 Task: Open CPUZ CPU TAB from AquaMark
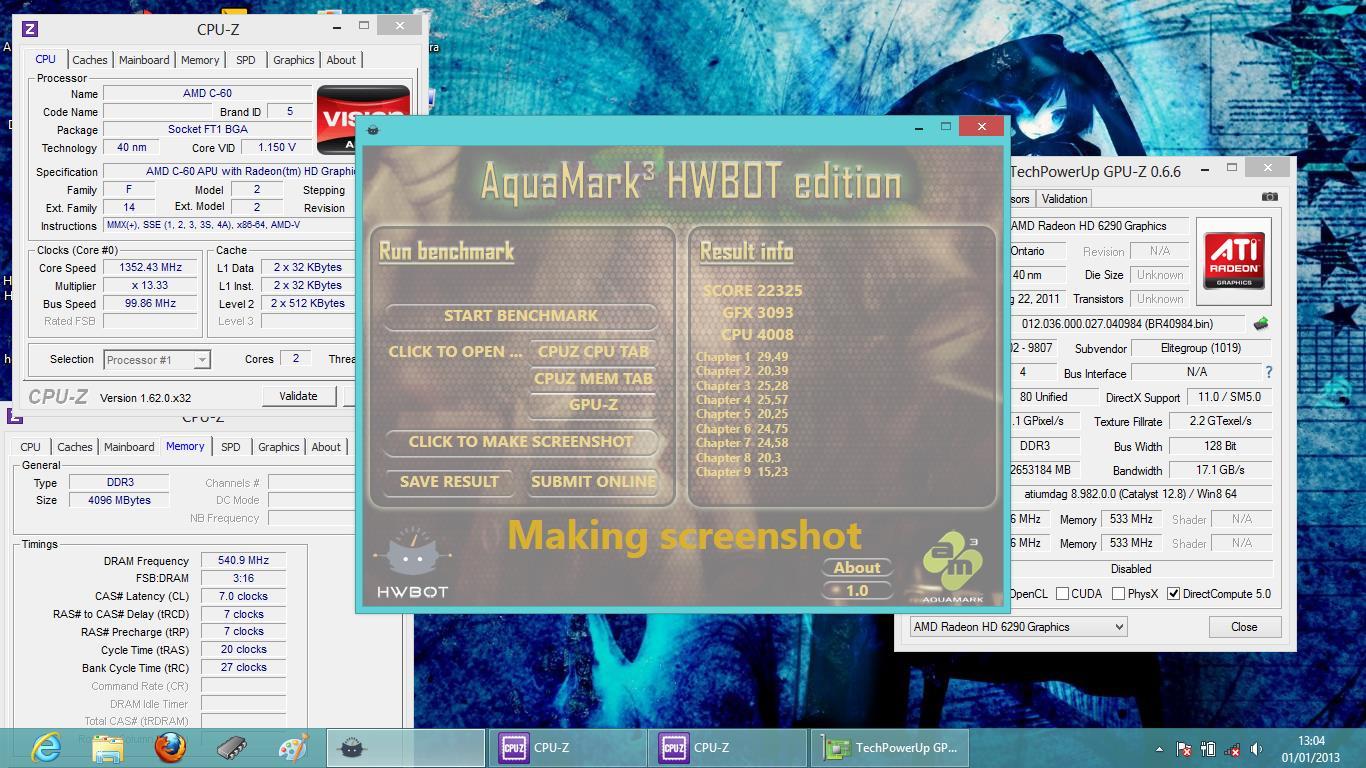593,352
